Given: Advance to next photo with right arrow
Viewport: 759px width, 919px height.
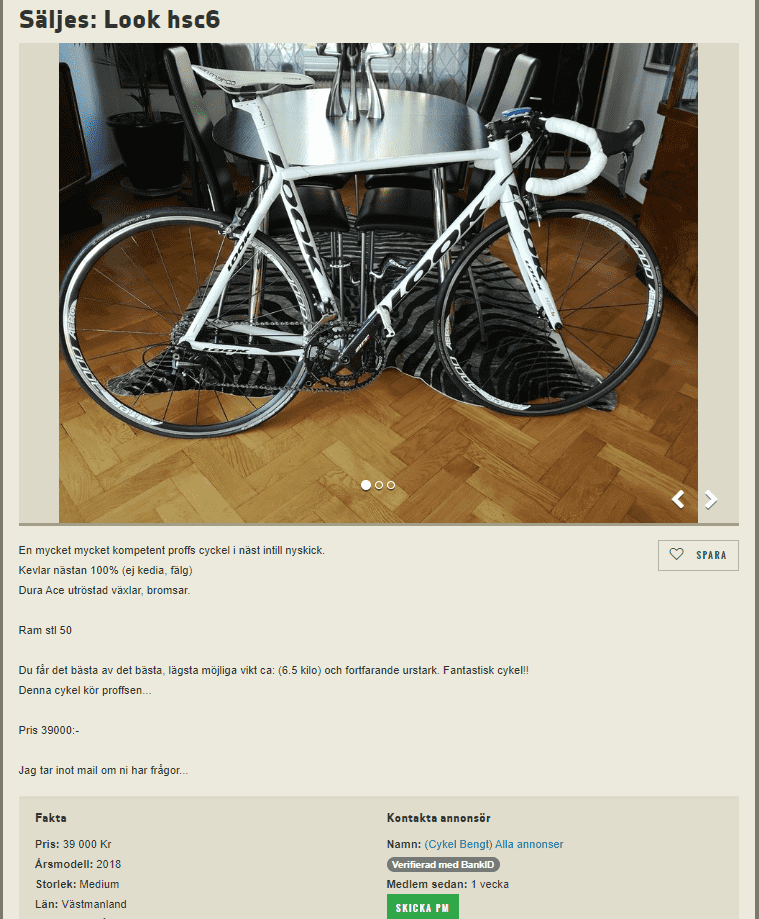Looking at the screenshot, I should click(x=711, y=499).
